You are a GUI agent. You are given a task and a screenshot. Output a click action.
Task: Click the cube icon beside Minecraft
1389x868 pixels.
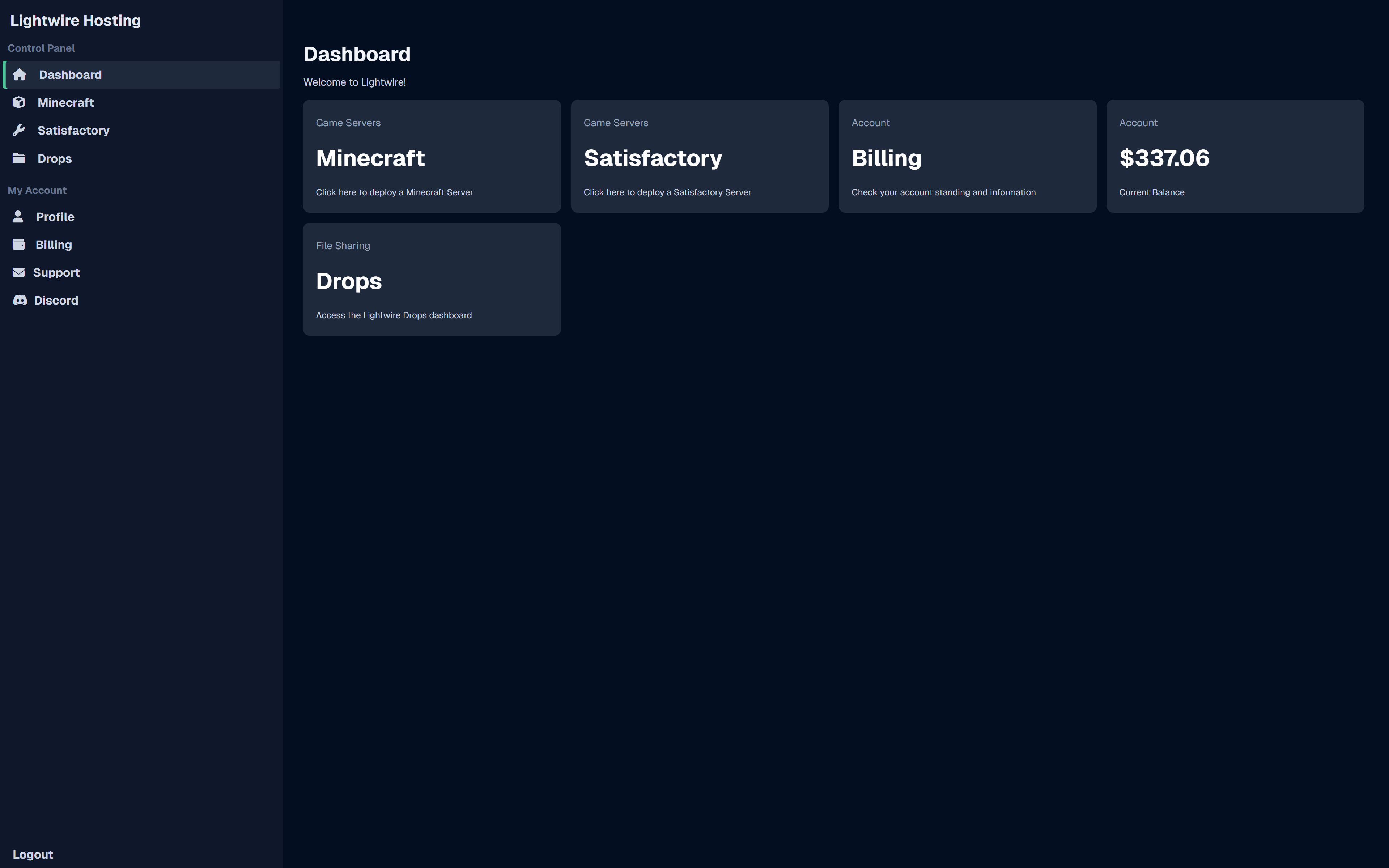[19, 102]
